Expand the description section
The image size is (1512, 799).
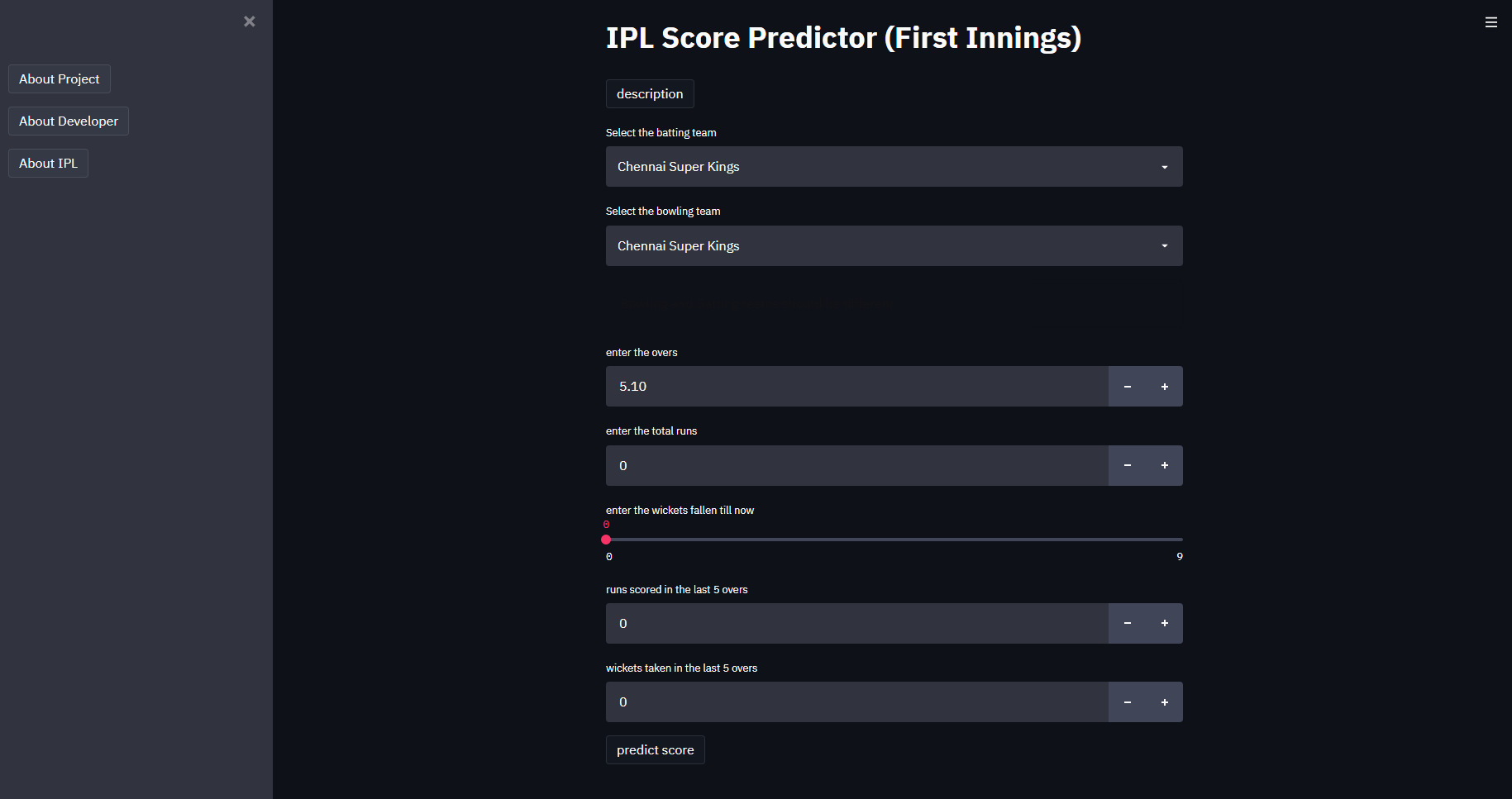click(650, 93)
